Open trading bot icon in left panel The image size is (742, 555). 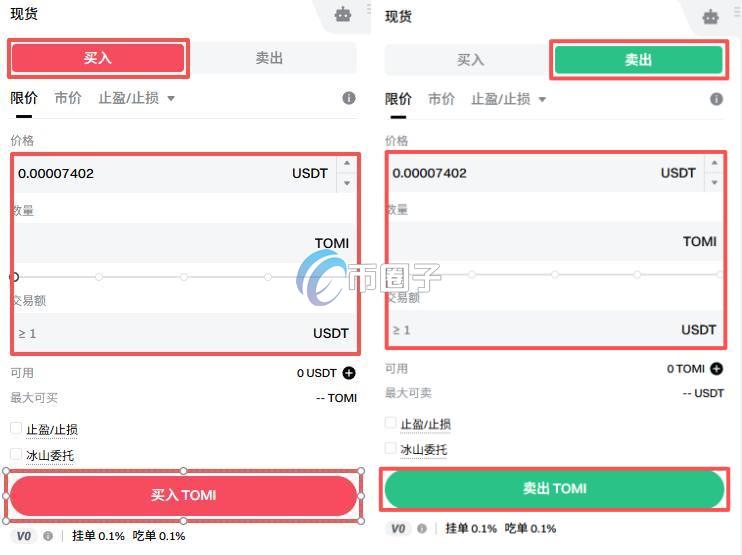pyautogui.click(x=343, y=15)
